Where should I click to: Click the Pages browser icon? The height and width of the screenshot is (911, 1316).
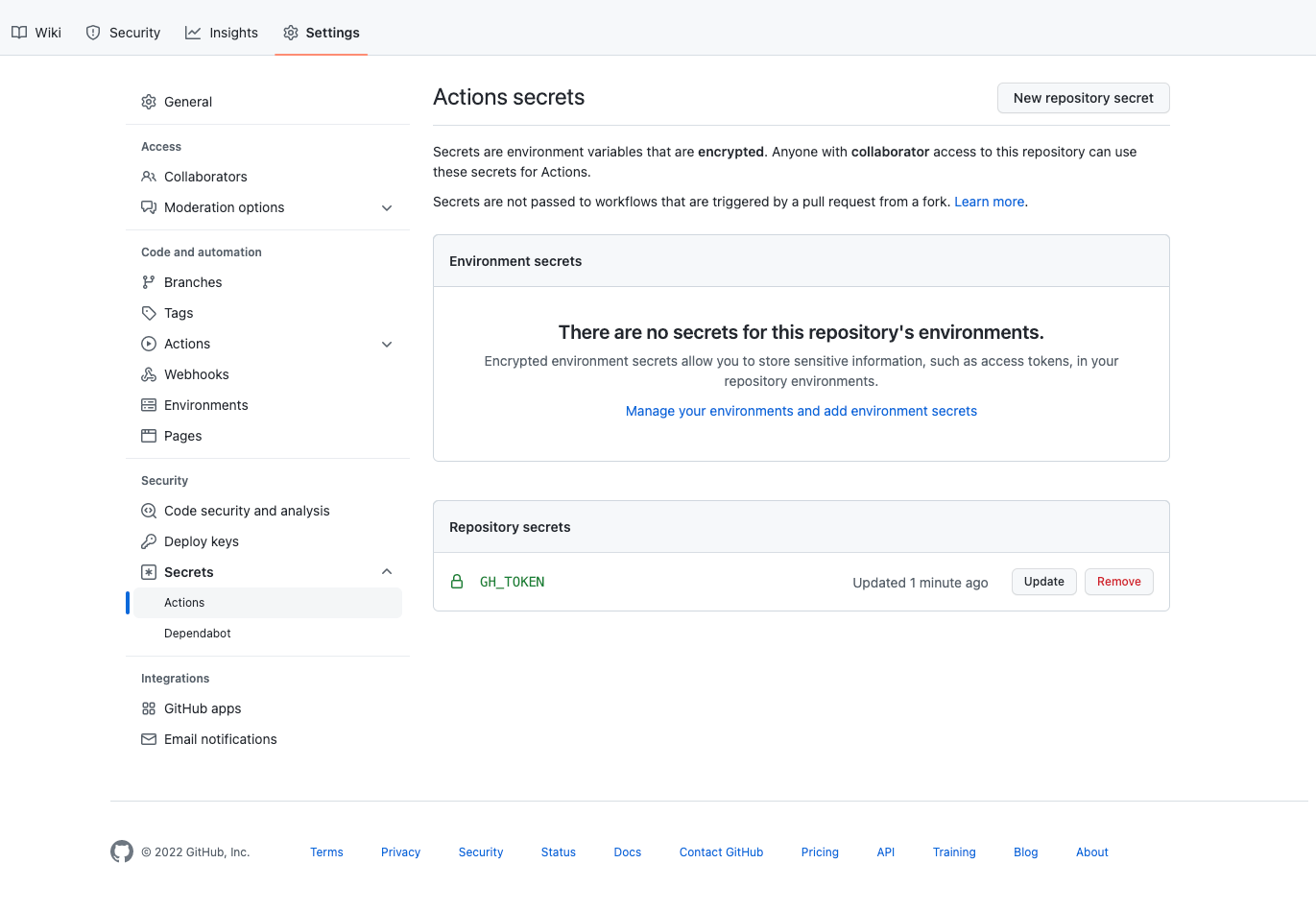(x=149, y=436)
